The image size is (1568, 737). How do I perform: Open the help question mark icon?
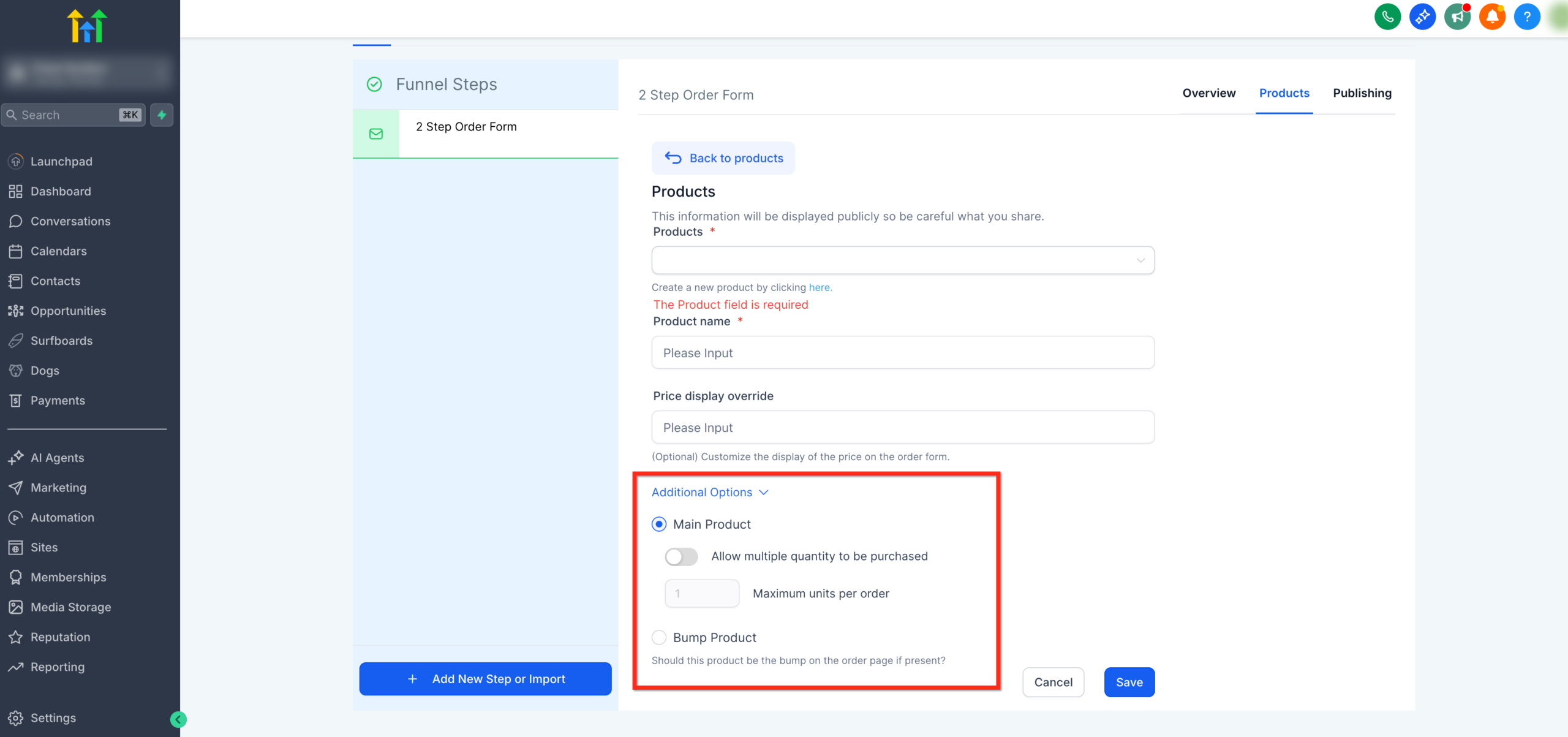click(x=1526, y=17)
